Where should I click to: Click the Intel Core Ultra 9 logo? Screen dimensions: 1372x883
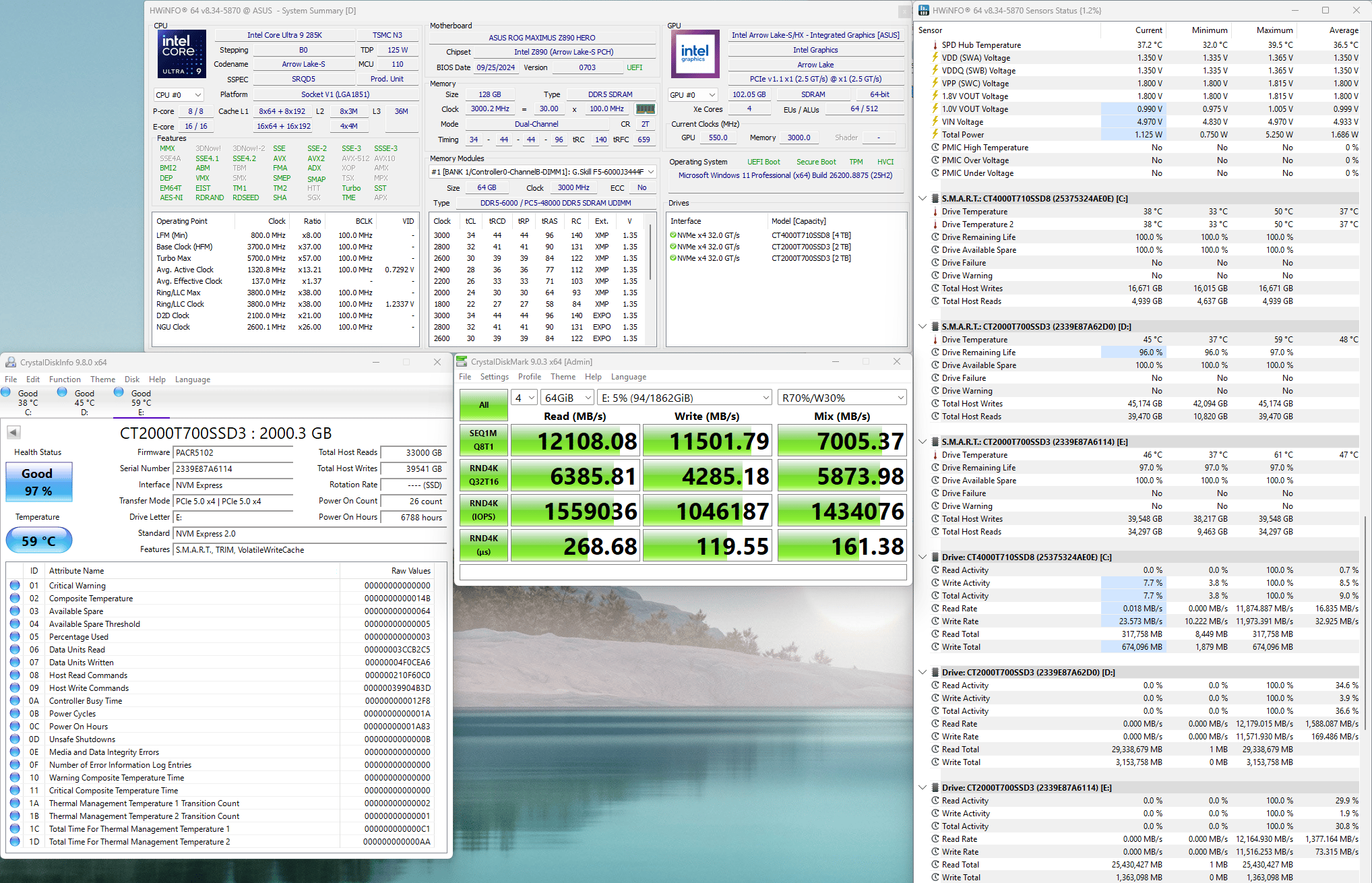coord(182,54)
